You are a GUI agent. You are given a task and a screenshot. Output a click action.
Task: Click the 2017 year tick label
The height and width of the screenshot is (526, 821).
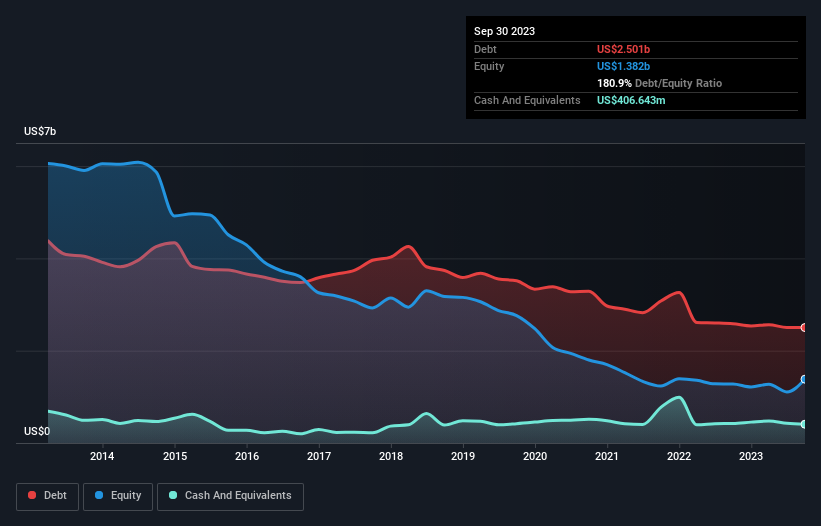(x=319, y=457)
